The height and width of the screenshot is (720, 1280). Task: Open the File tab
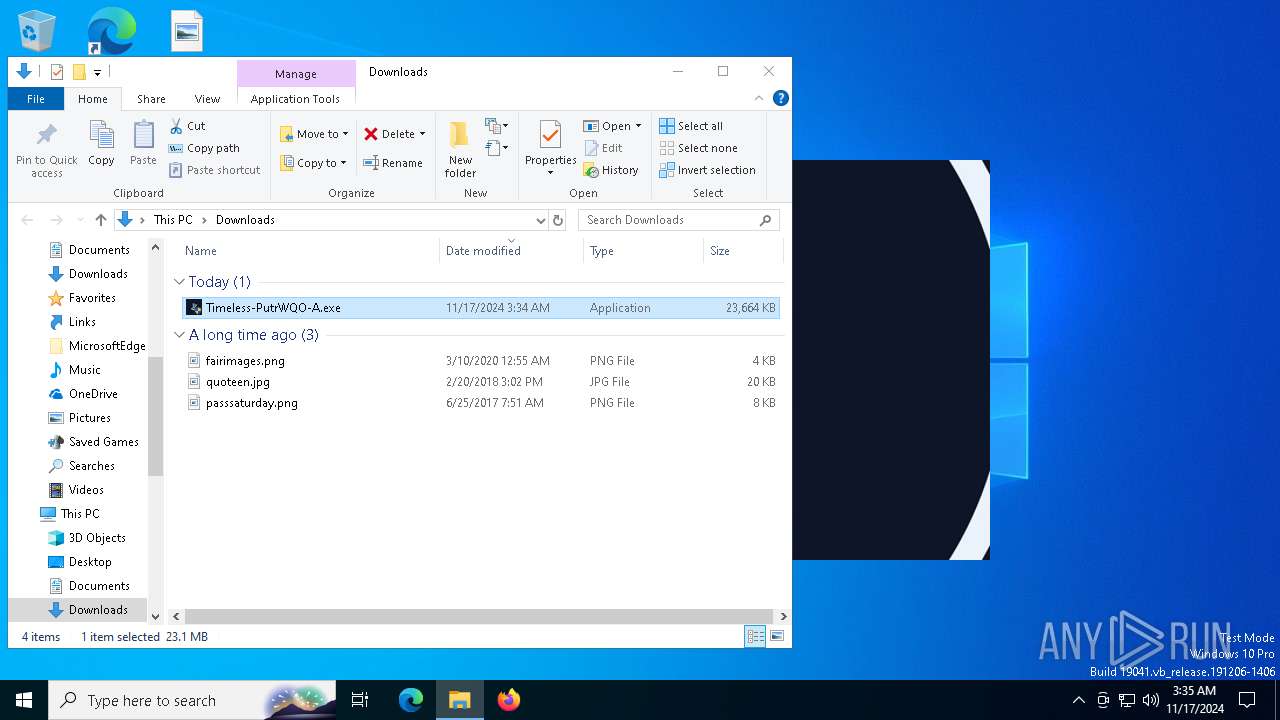point(36,99)
